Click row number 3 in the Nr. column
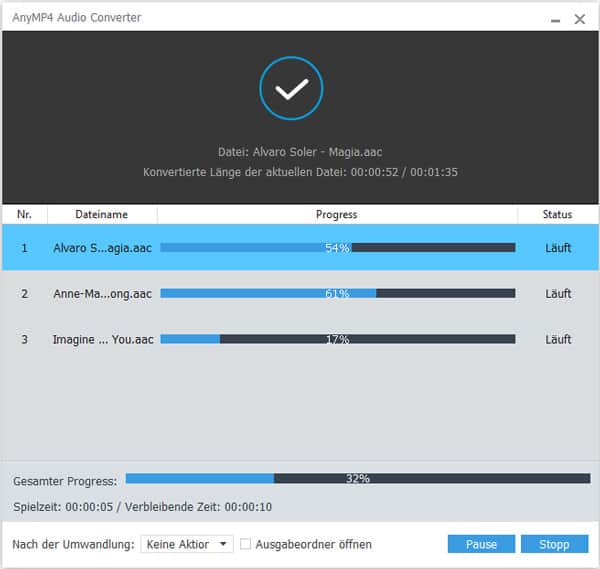This screenshot has width=600, height=569. 24,339
